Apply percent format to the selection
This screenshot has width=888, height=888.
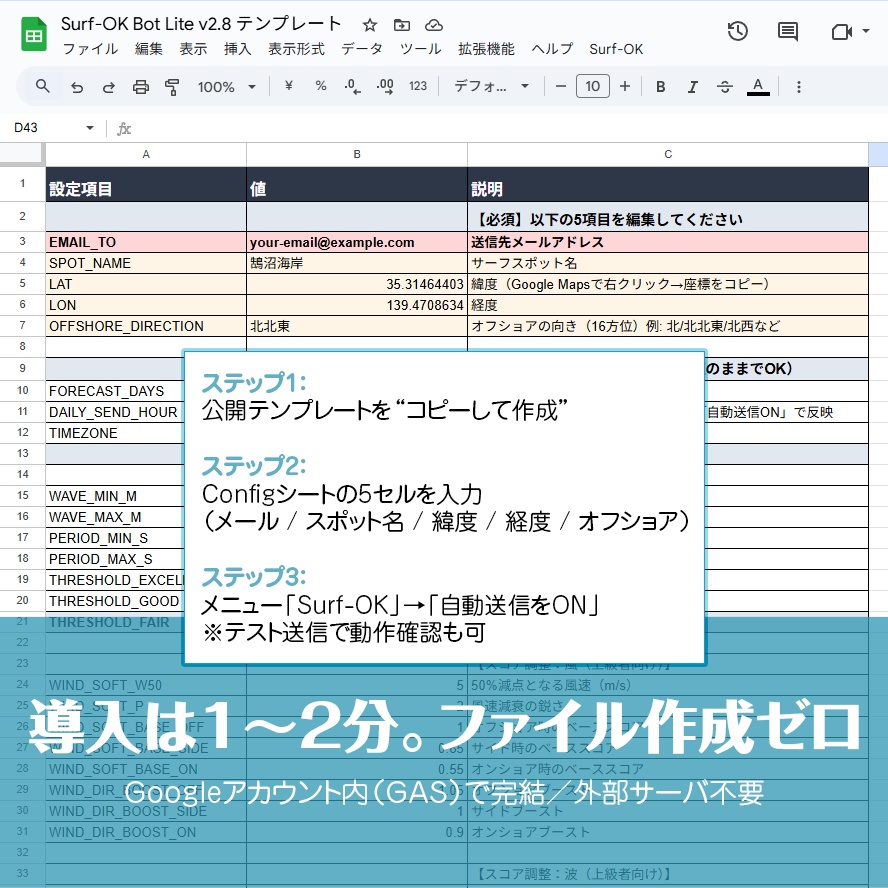click(319, 87)
